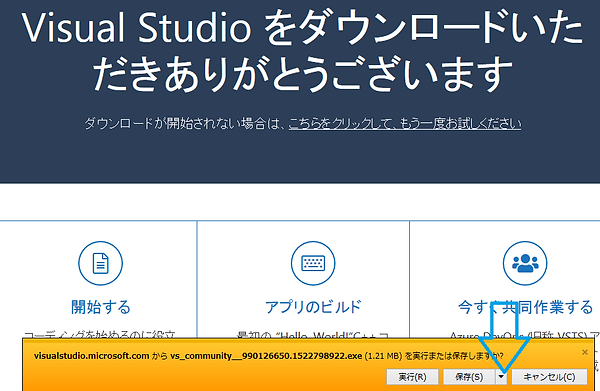Cancel the download with キャンセル(C) button

(x=549, y=377)
